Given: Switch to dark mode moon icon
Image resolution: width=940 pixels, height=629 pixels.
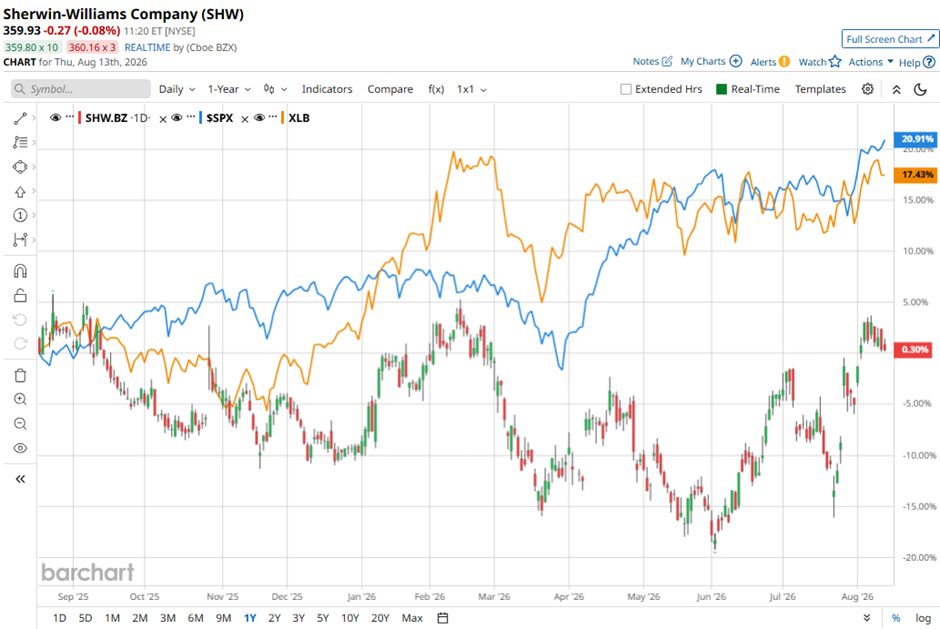Looking at the screenshot, I should pos(920,89).
